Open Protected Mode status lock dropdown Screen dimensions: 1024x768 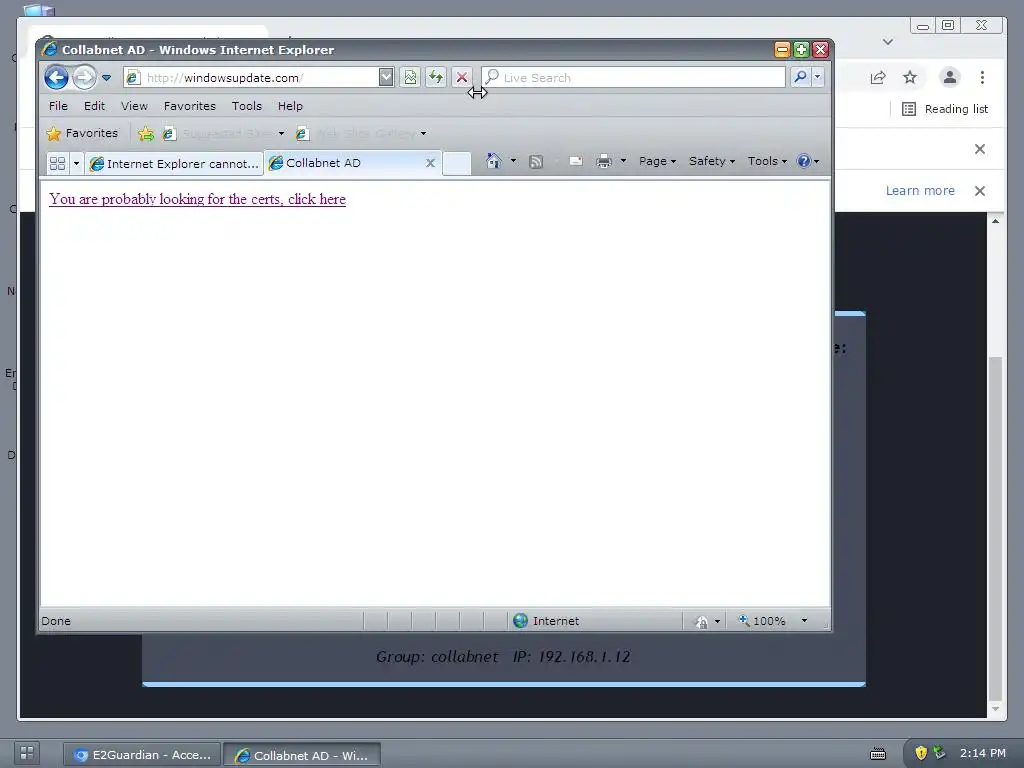[708, 621]
